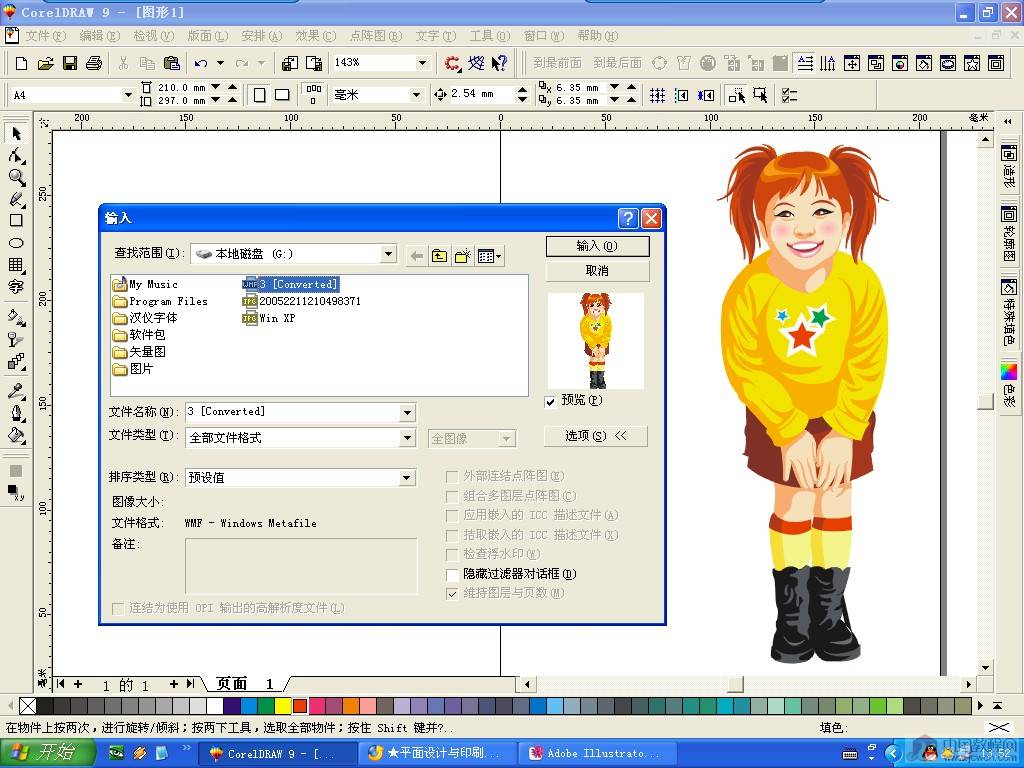Toggle apply embedded ICC profile checkbox
1024x768 pixels.
[451, 516]
